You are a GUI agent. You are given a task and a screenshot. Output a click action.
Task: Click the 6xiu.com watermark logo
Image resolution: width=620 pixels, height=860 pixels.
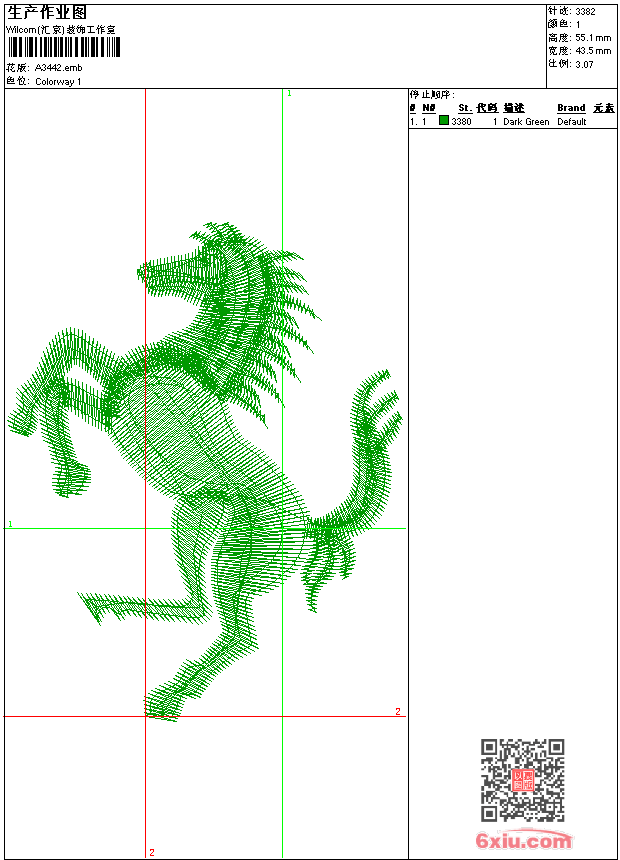[523, 841]
